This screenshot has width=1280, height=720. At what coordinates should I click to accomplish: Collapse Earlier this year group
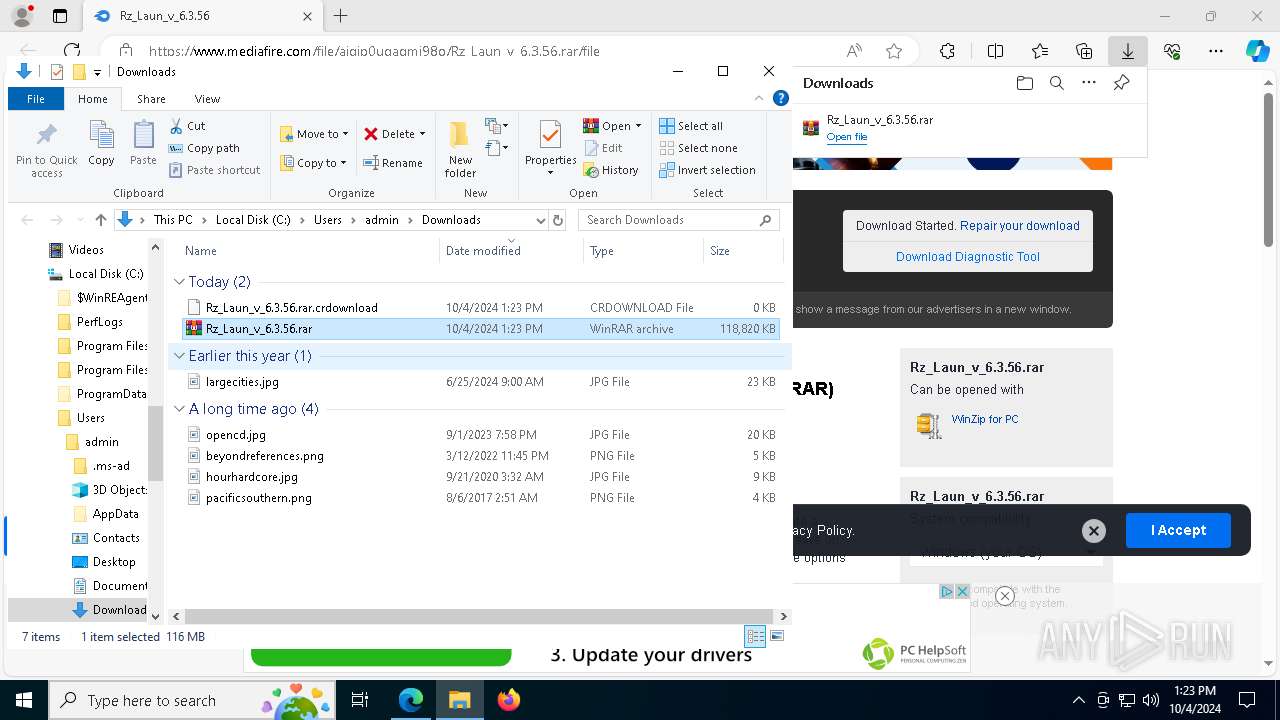tap(179, 356)
